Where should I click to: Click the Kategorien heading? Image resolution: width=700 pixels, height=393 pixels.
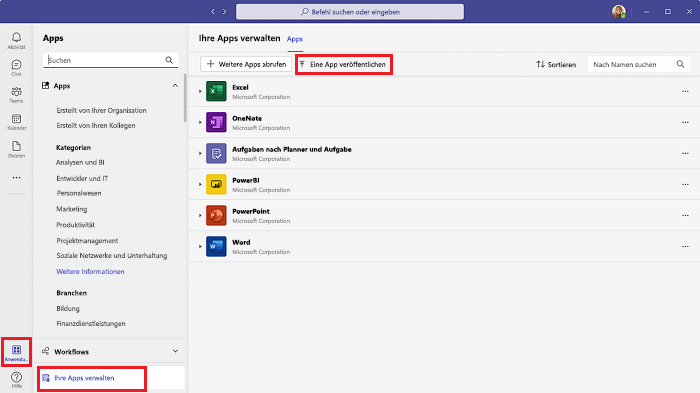(x=74, y=147)
